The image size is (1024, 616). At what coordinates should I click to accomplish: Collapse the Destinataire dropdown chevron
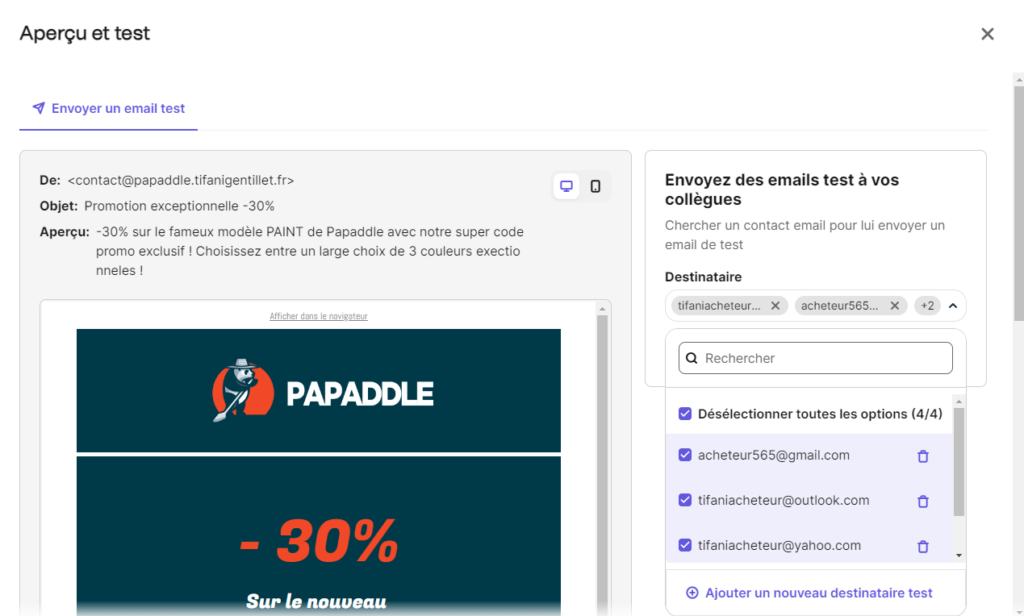pyautogui.click(x=952, y=306)
